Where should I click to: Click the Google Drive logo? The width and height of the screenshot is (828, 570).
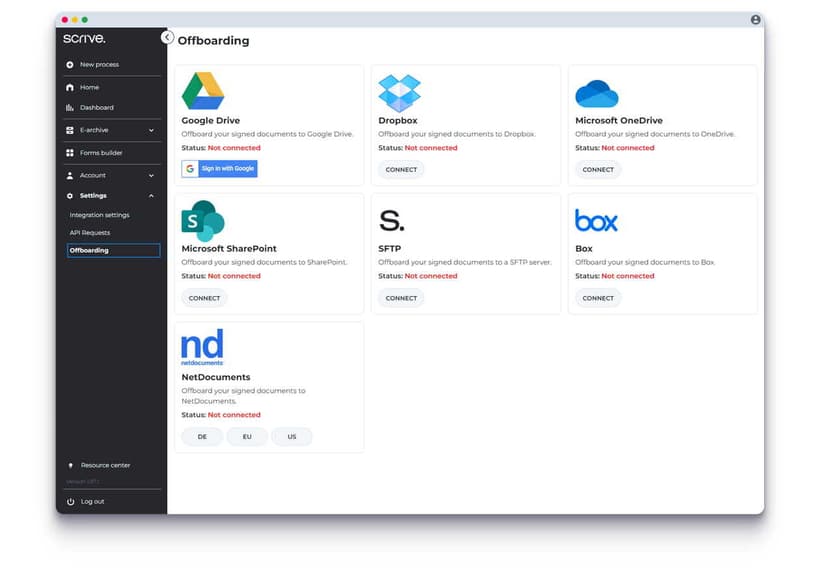(203, 91)
